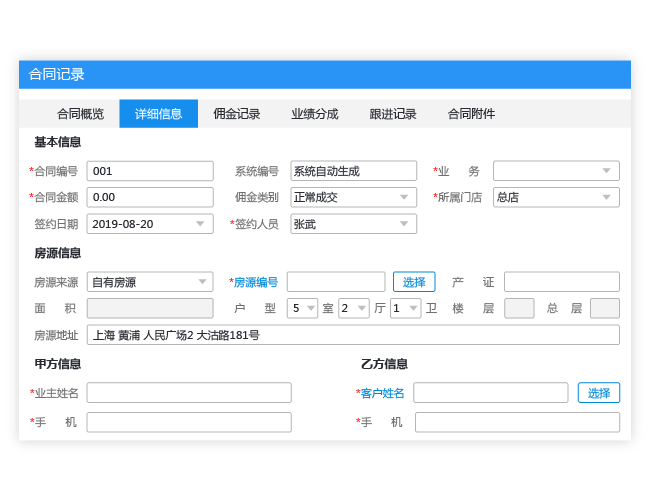Click the 选择 button next to 客户姓名

point(599,393)
